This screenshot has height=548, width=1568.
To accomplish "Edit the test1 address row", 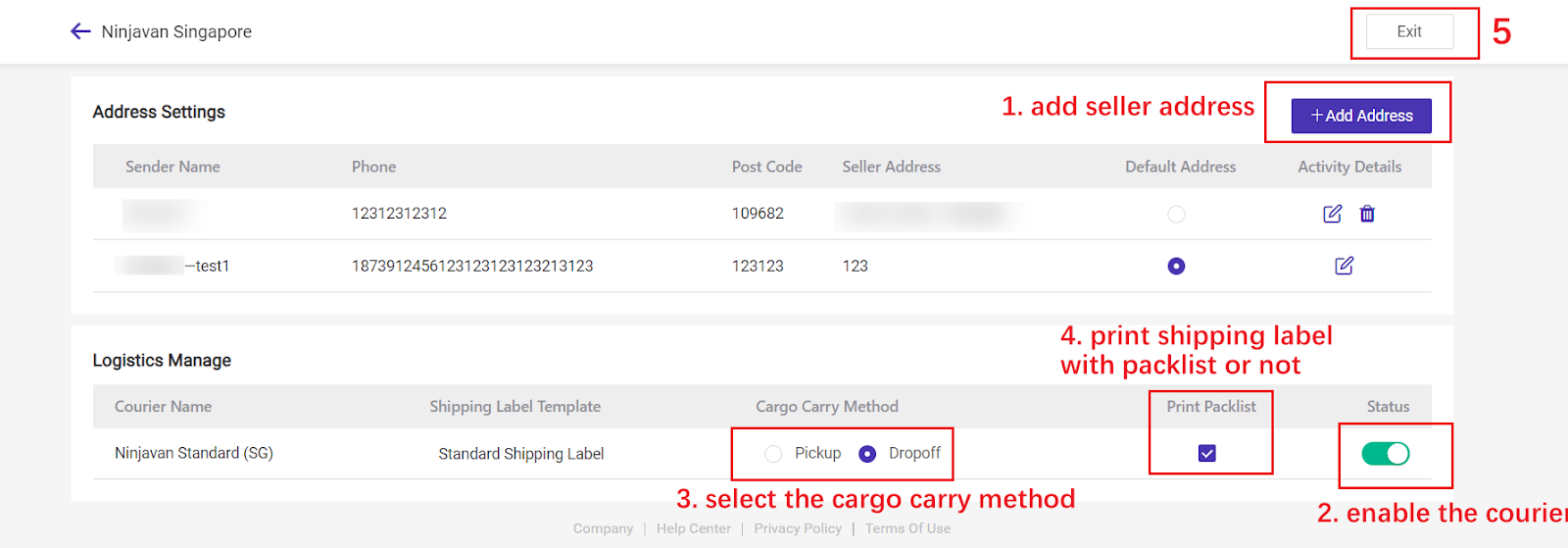I will pyautogui.click(x=1344, y=266).
